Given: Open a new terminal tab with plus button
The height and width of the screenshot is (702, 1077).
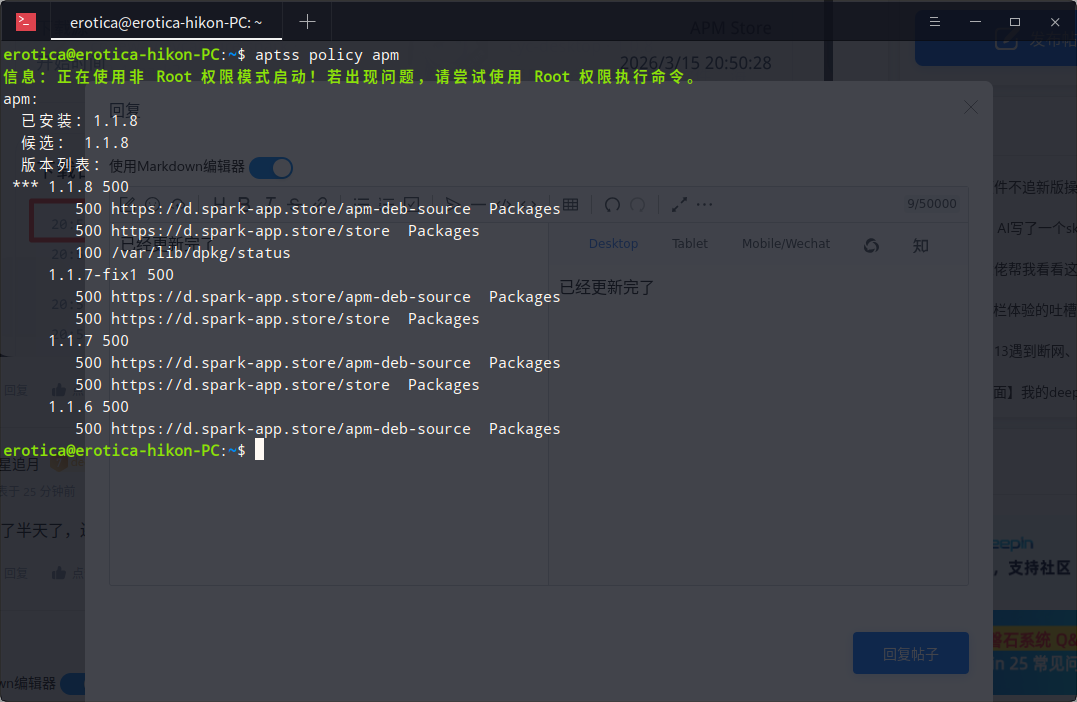Looking at the screenshot, I should 307,22.
